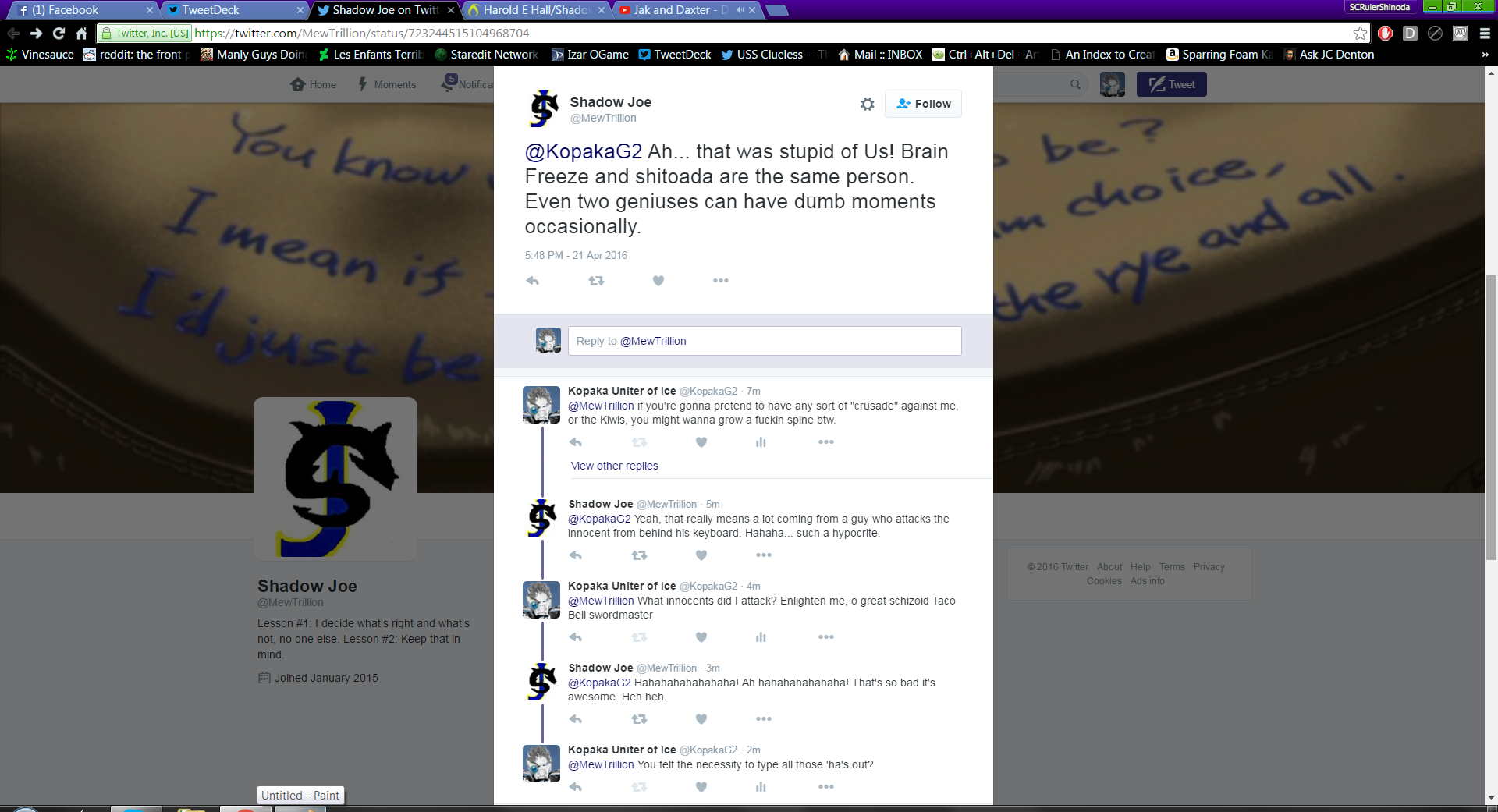Like the "such a hypocrite" tweet
This screenshot has height=812, width=1498.
(701, 555)
